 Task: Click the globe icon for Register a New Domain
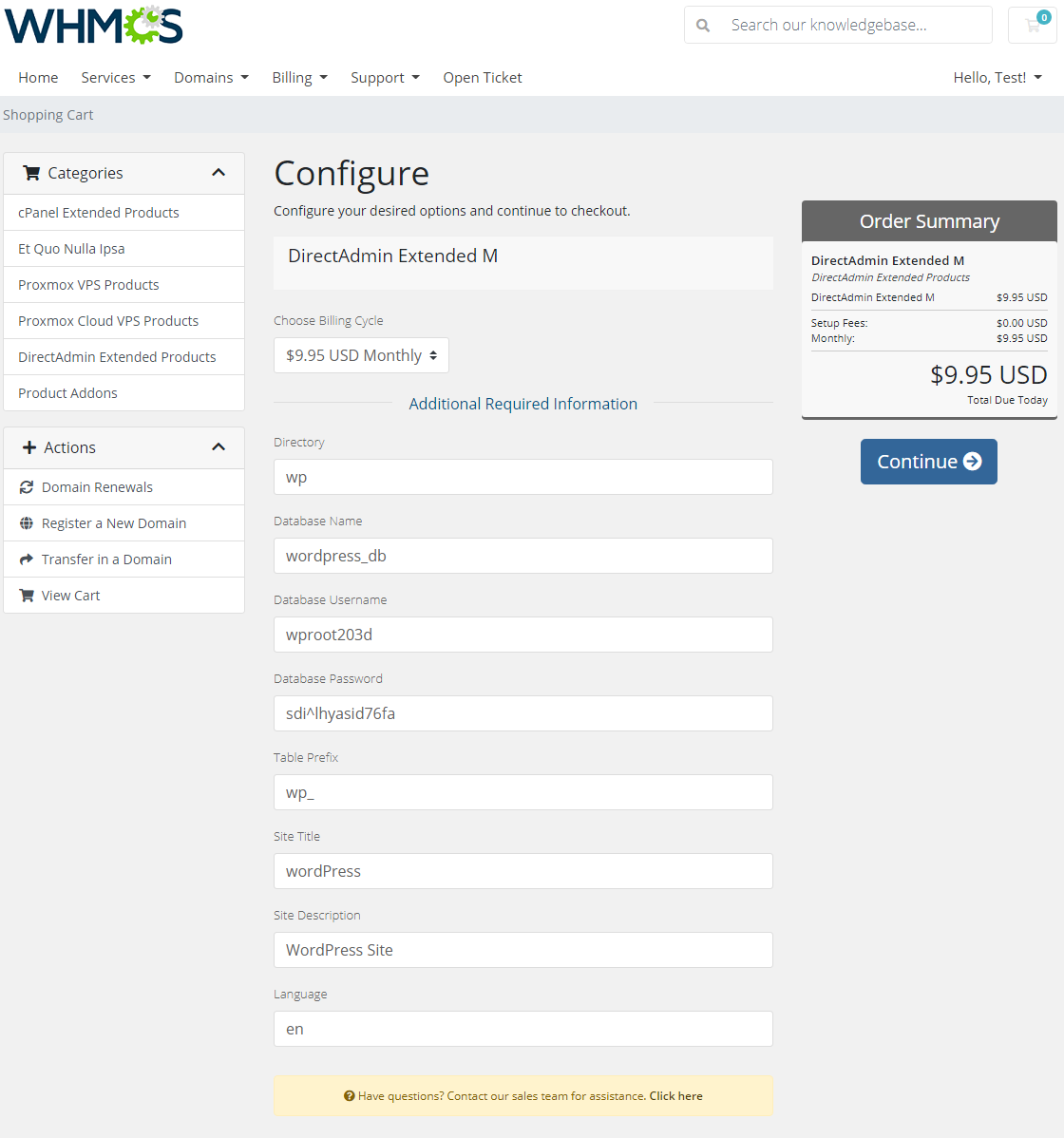tap(27, 523)
